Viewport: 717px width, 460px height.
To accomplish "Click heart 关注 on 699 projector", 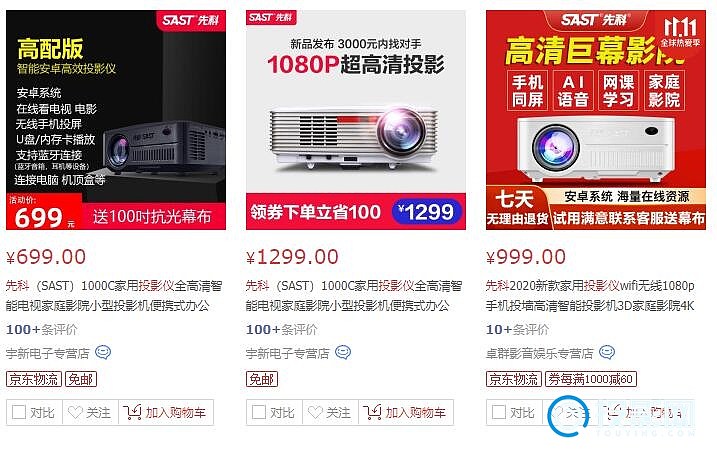I will pos(90,412).
